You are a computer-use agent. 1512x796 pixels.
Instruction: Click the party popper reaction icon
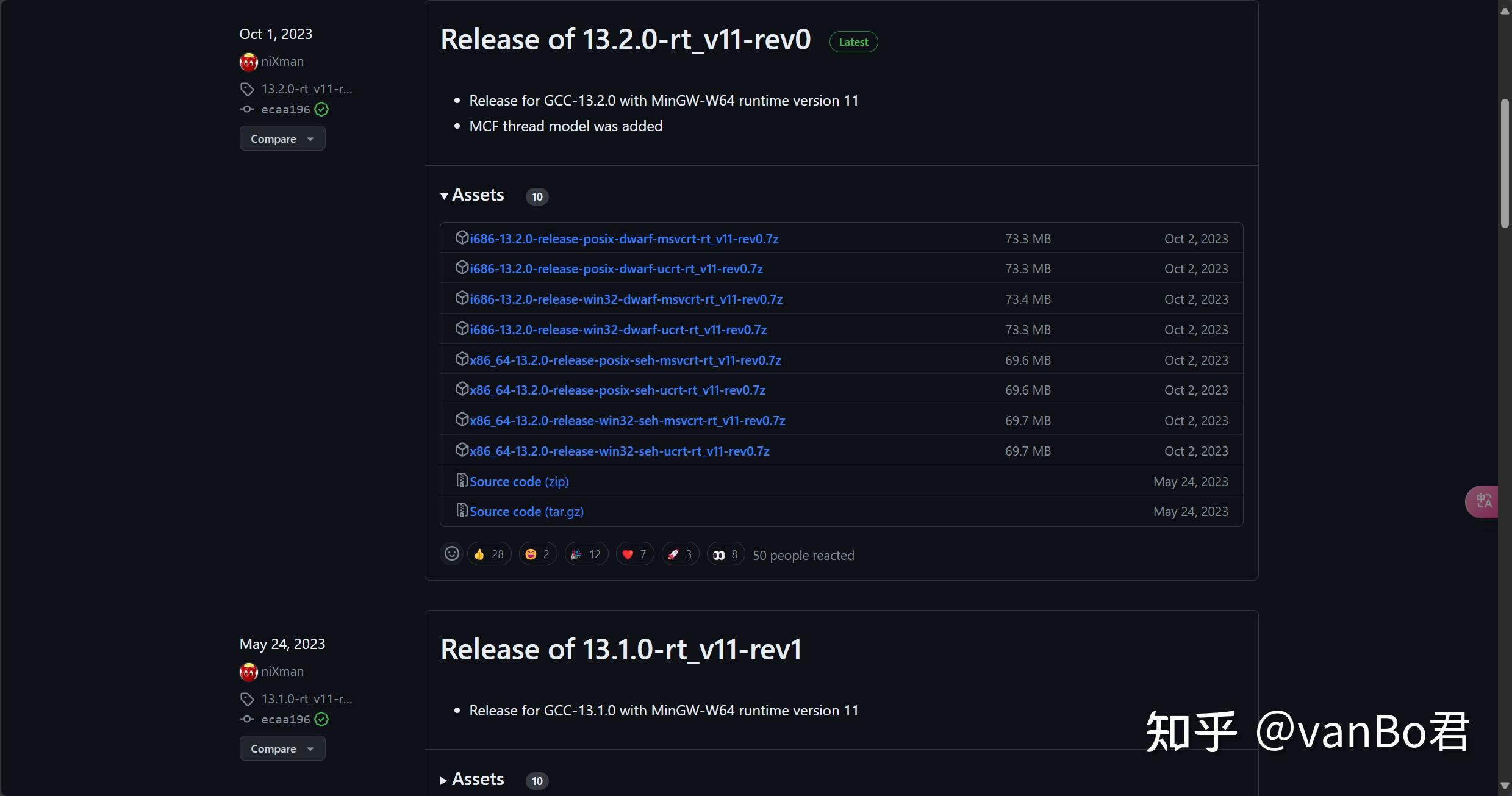576,554
